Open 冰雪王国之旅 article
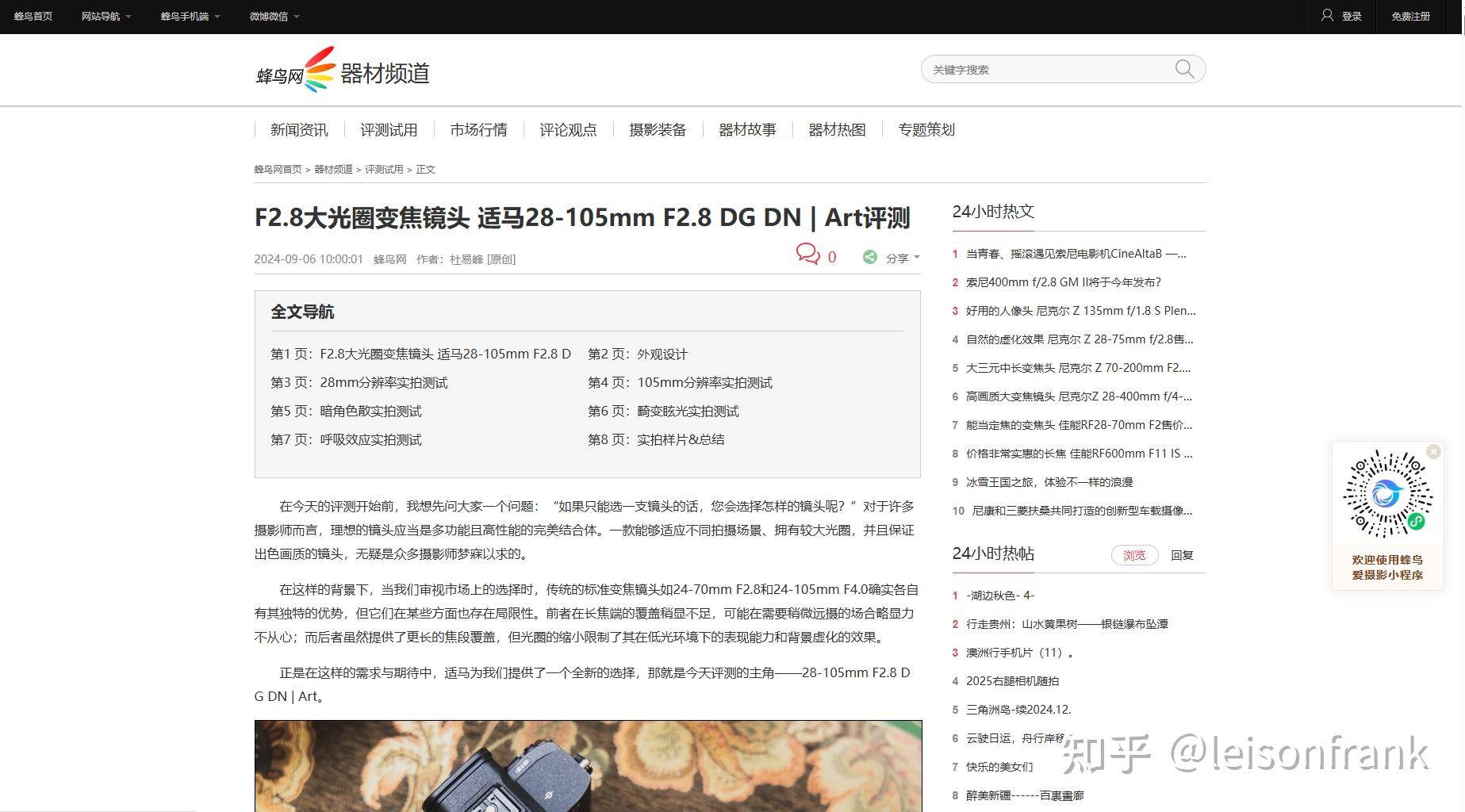Image resolution: width=1465 pixels, height=812 pixels. (x=1049, y=482)
